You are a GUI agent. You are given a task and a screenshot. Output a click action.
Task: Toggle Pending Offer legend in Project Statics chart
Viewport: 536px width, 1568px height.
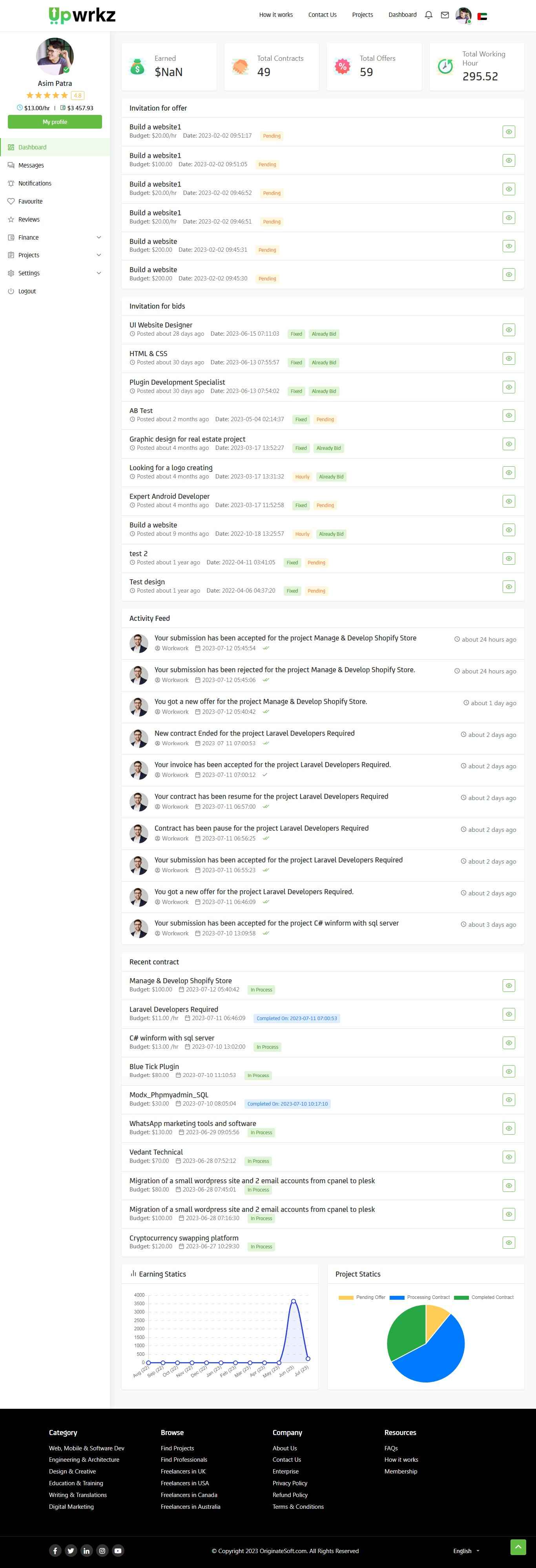pyautogui.click(x=362, y=1297)
